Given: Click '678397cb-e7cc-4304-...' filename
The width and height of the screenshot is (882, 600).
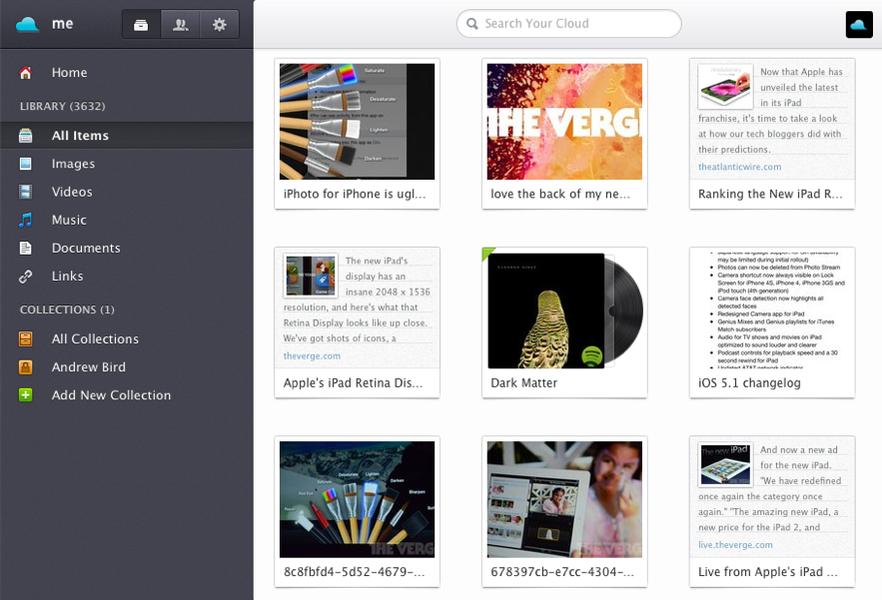Looking at the screenshot, I should point(562,572).
